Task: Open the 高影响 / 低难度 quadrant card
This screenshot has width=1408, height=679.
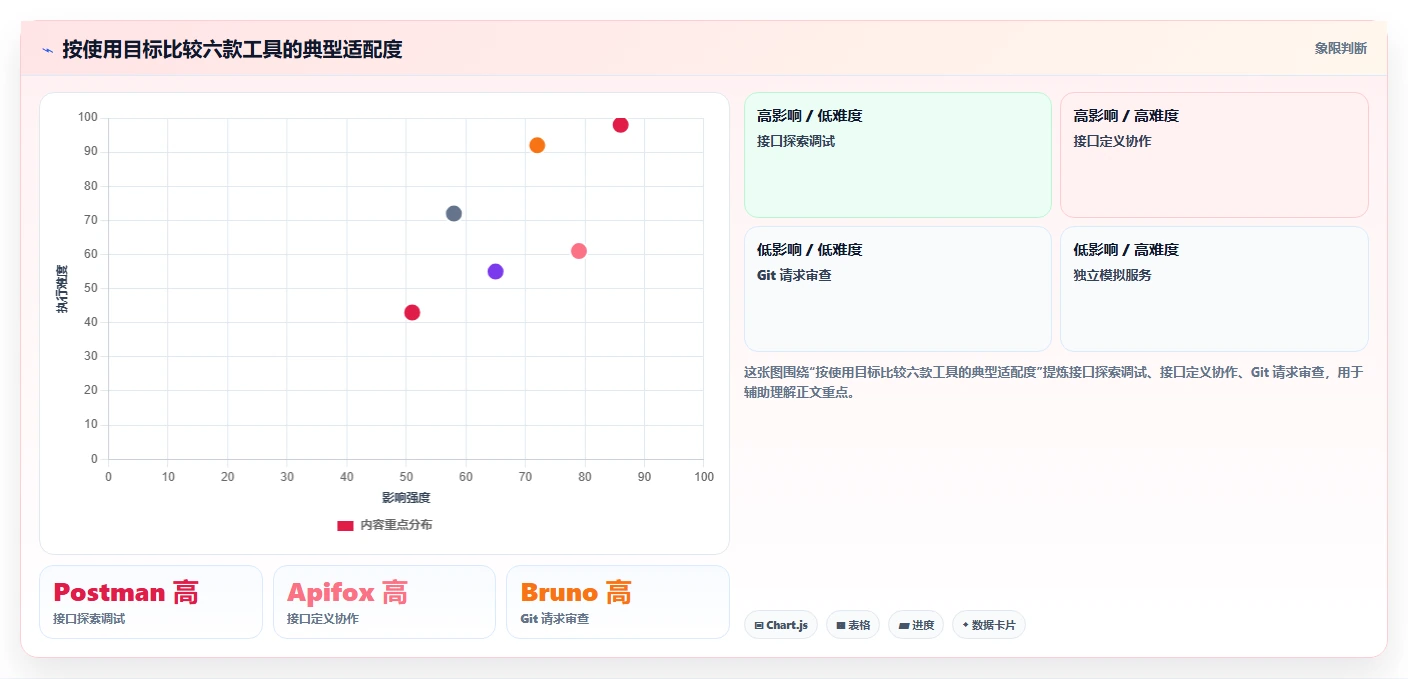Action: pyautogui.click(x=897, y=155)
